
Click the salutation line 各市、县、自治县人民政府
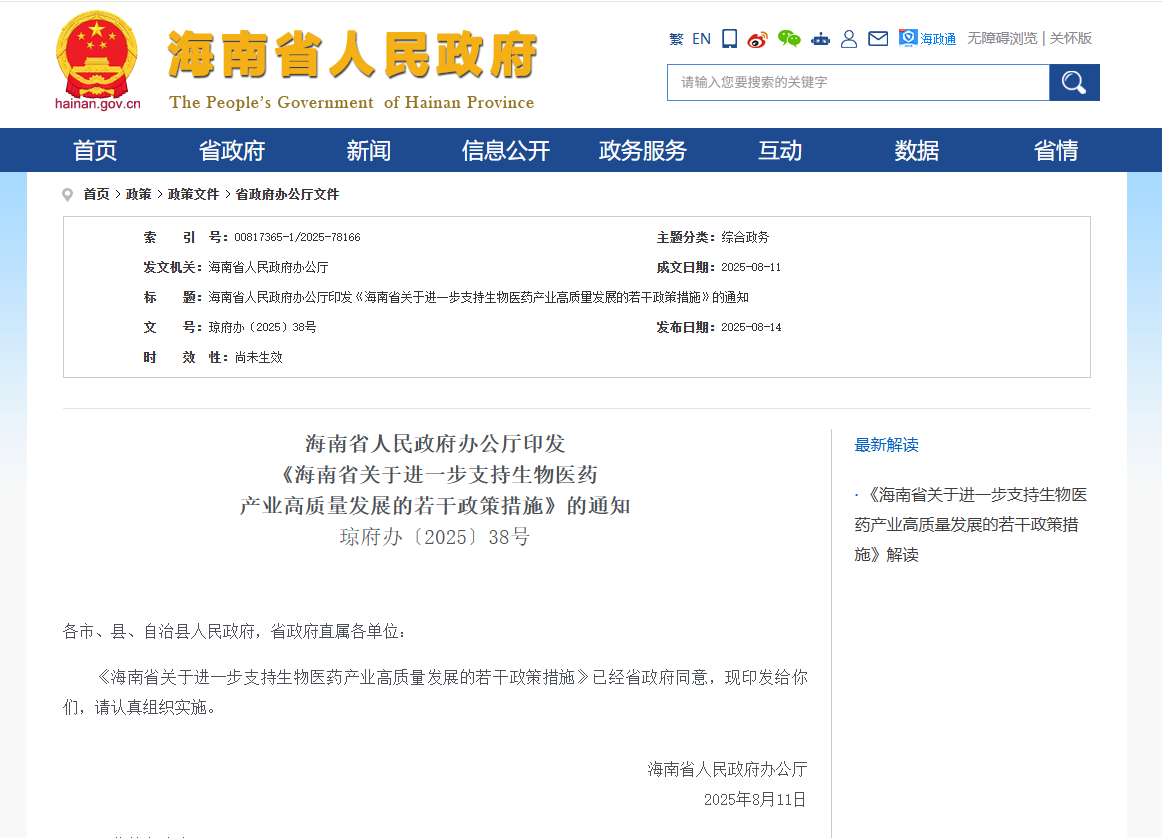tap(234, 632)
